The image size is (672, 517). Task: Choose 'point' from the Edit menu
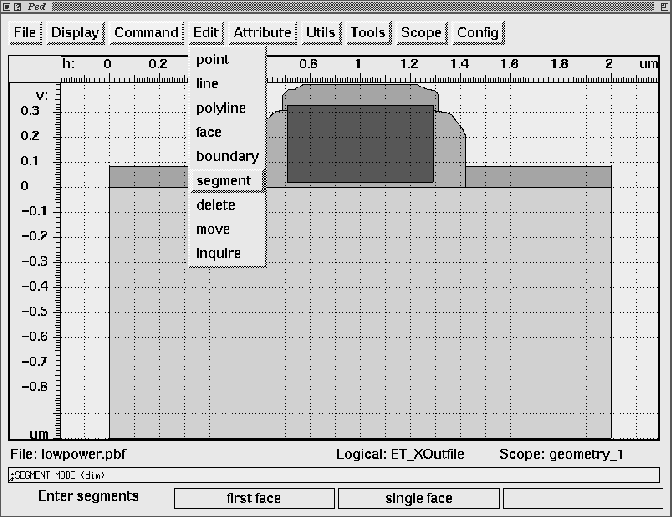pyautogui.click(x=227, y=60)
